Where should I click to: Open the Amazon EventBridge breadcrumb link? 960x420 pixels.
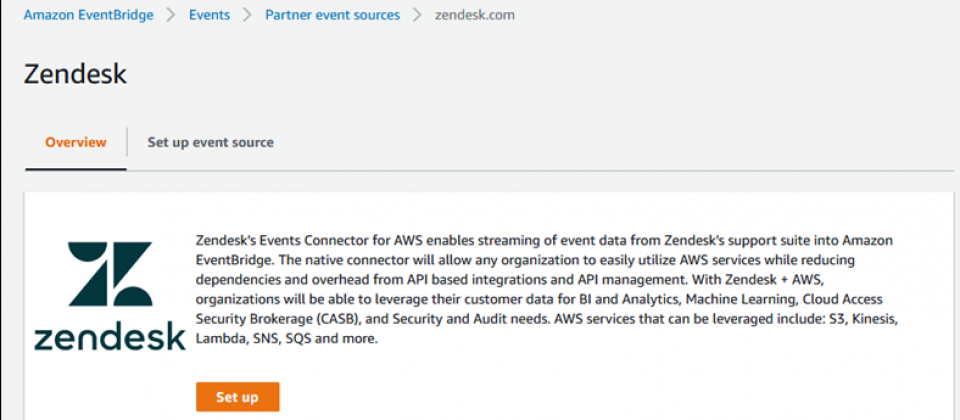tap(89, 15)
